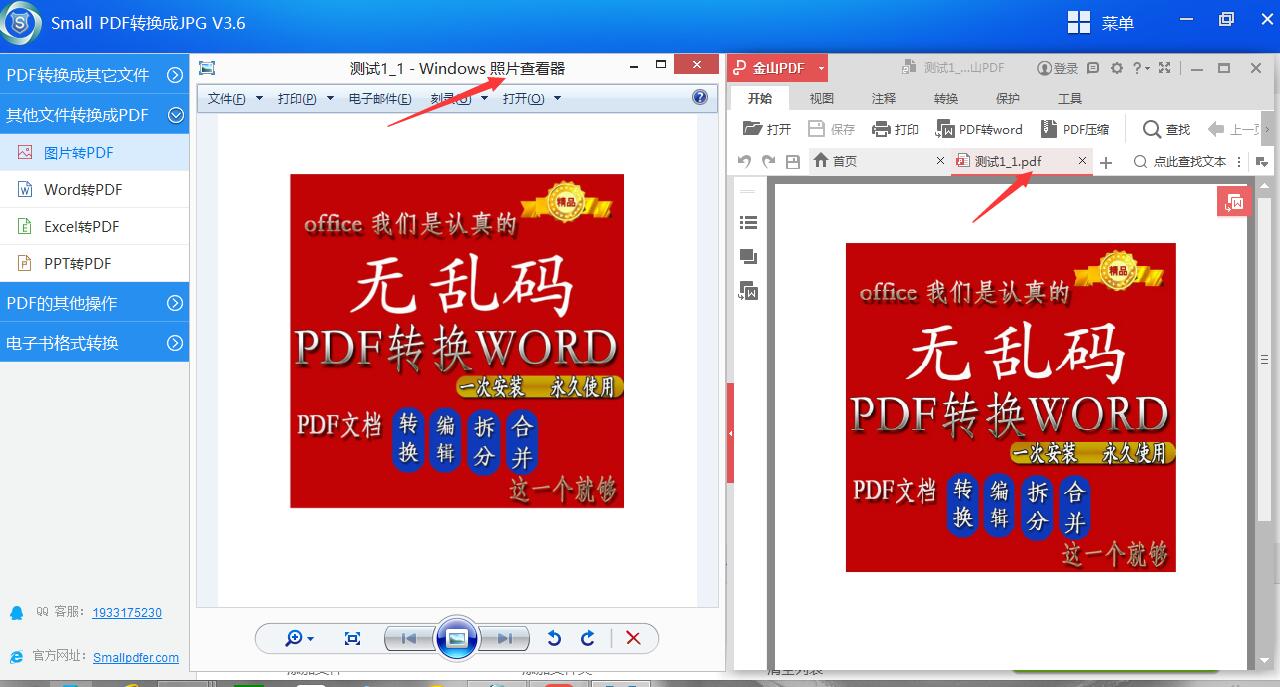
Task: Select Word转PDF in the sidebar
Action: pyautogui.click(x=94, y=190)
